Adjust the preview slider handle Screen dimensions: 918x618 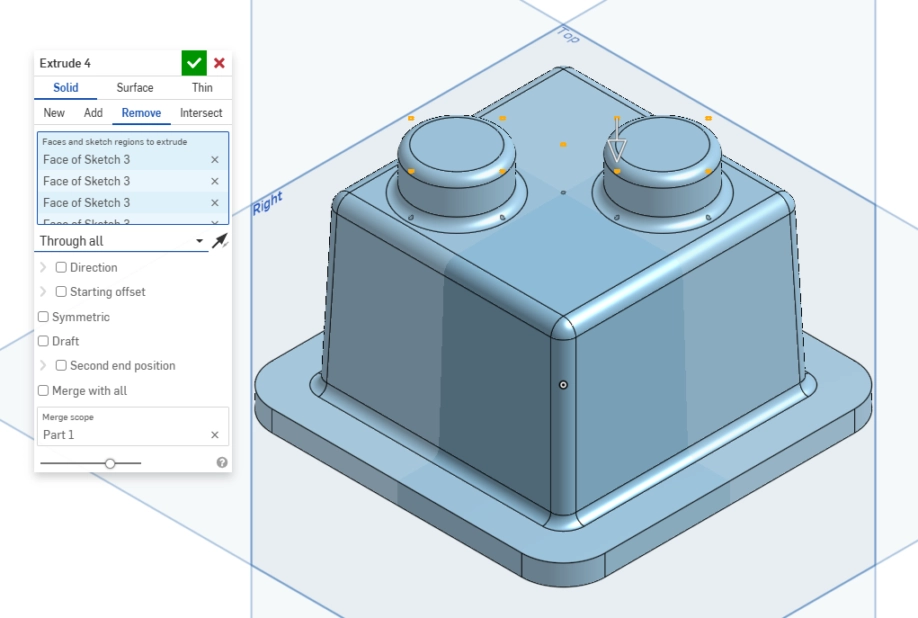[110, 463]
